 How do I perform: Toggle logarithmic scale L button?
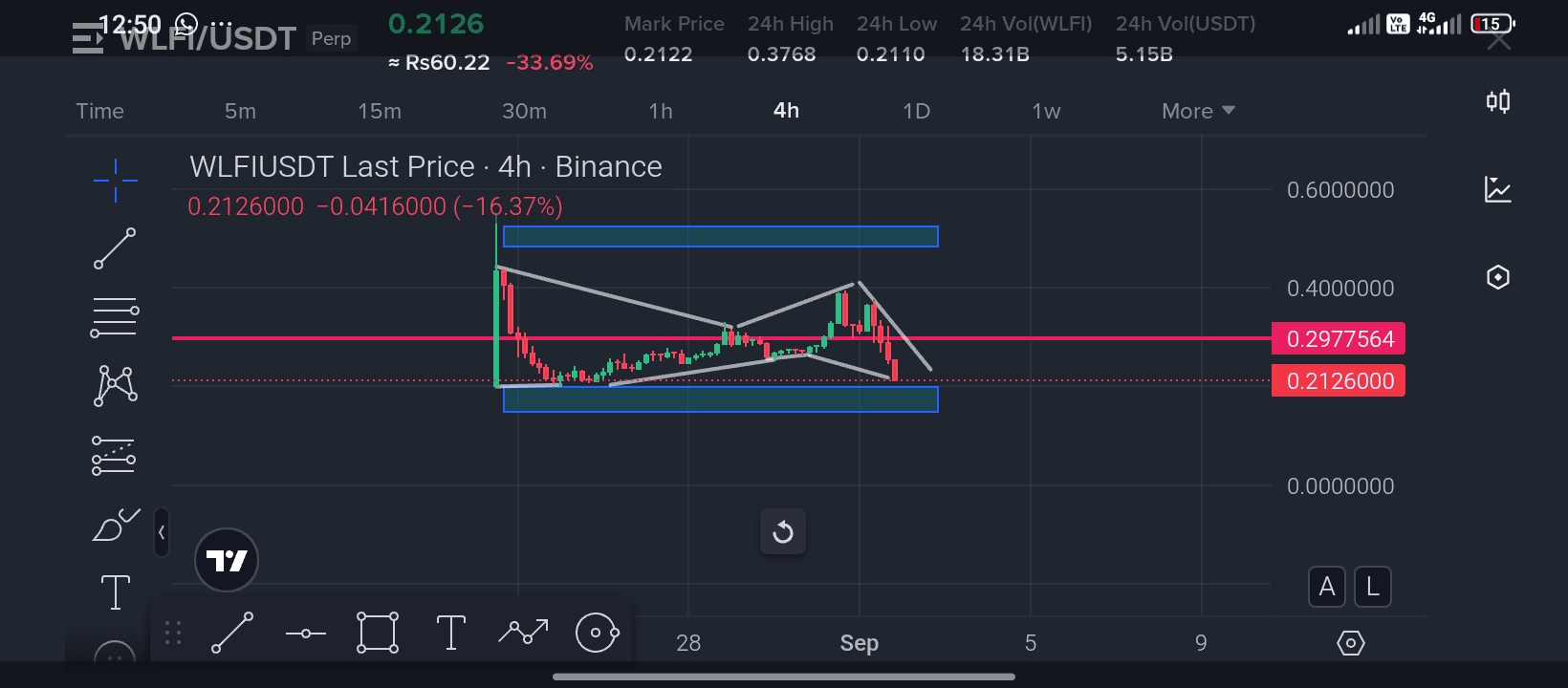1373,587
